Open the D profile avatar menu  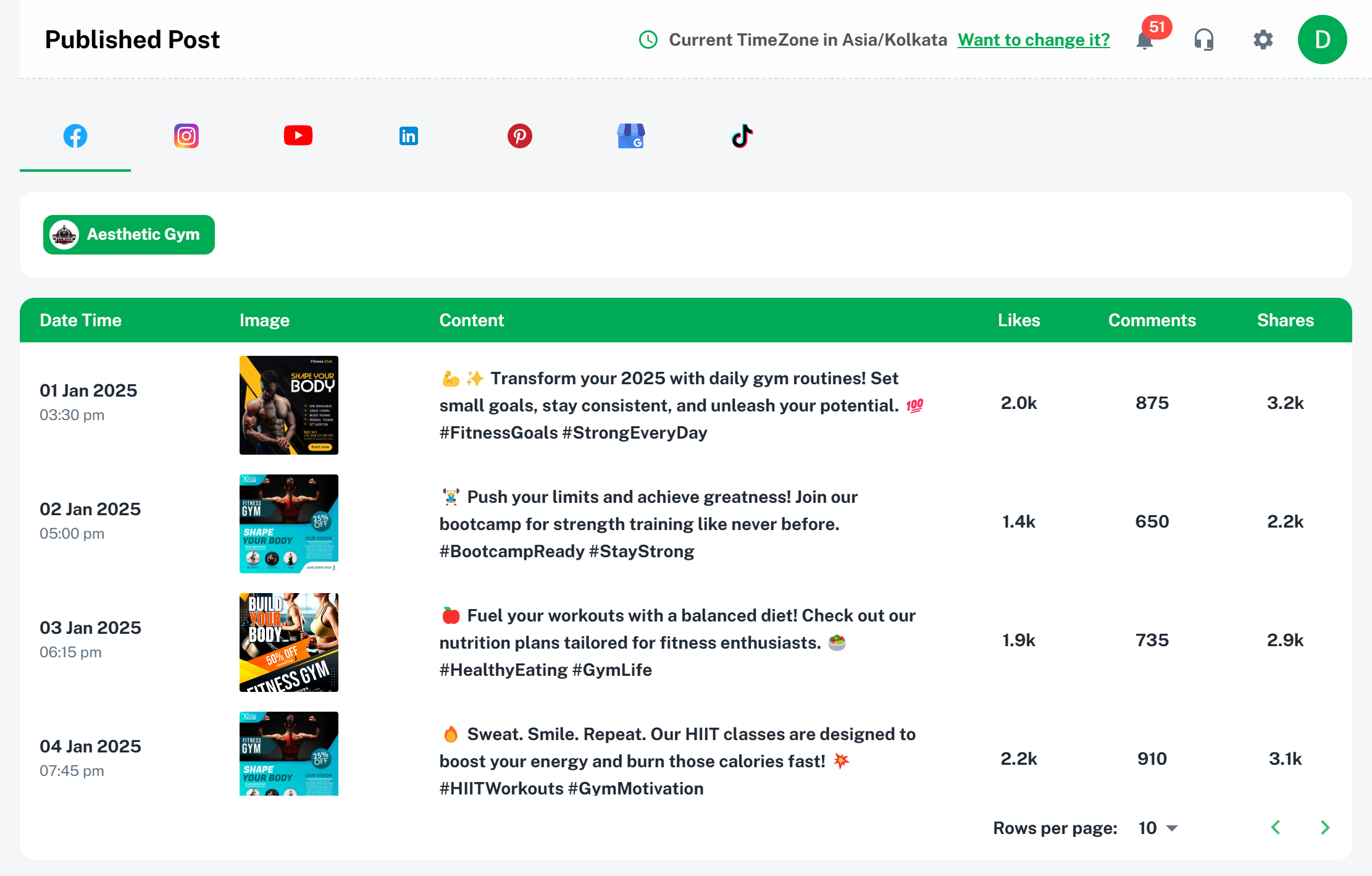click(1323, 40)
